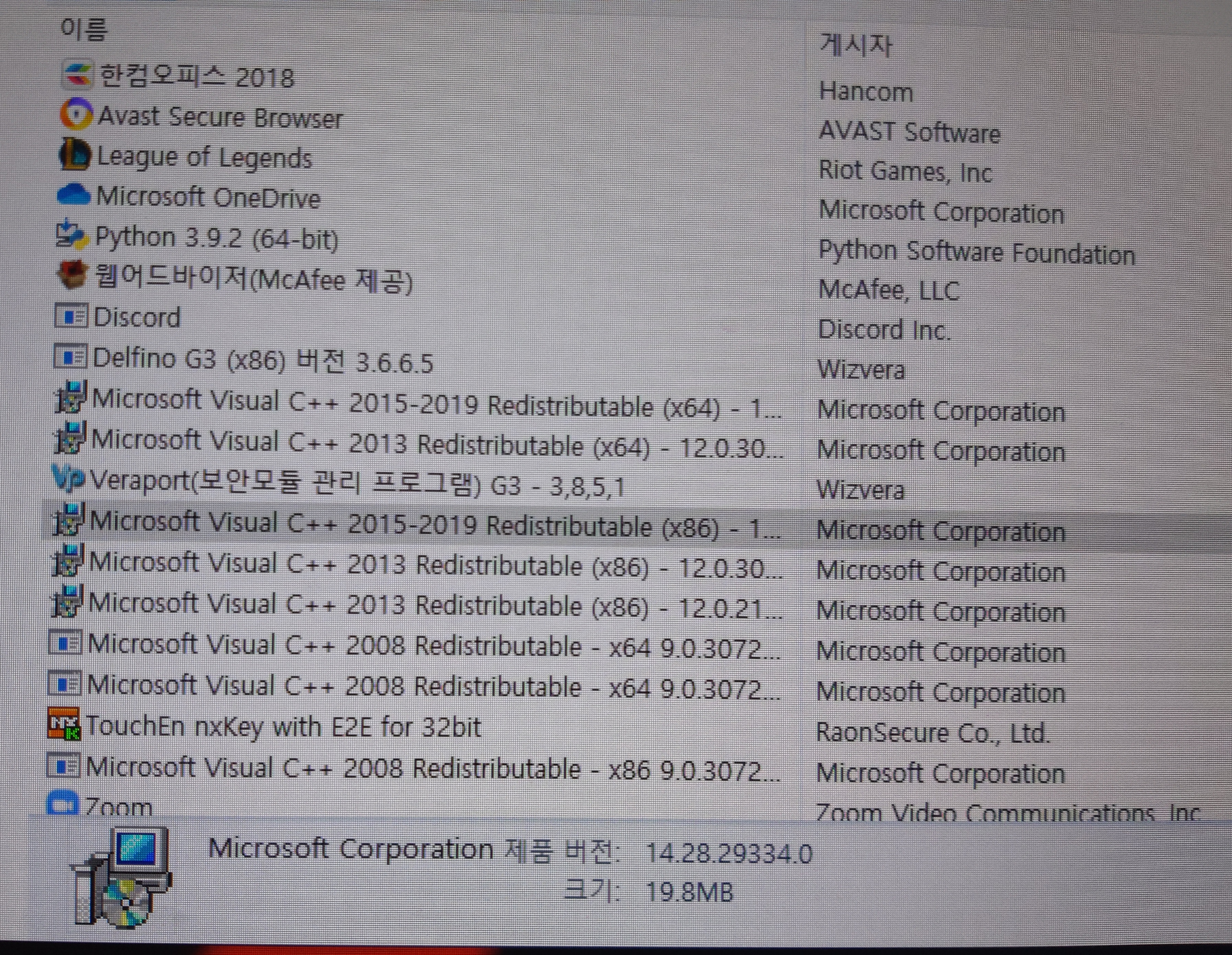Select Python 3.9.2 (64-bit) entry
Image resolution: width=1232 pixels, height=955 pixels.
[217, 238]
